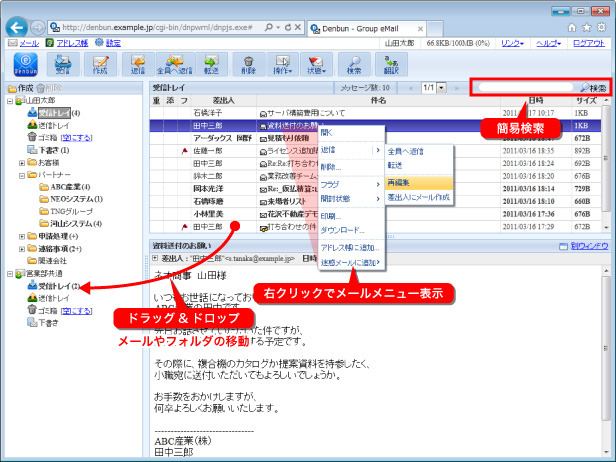Click the flag icon on 佐藤一郎 row
Viewport: 616px width, 462px height.
click(185, 151)
